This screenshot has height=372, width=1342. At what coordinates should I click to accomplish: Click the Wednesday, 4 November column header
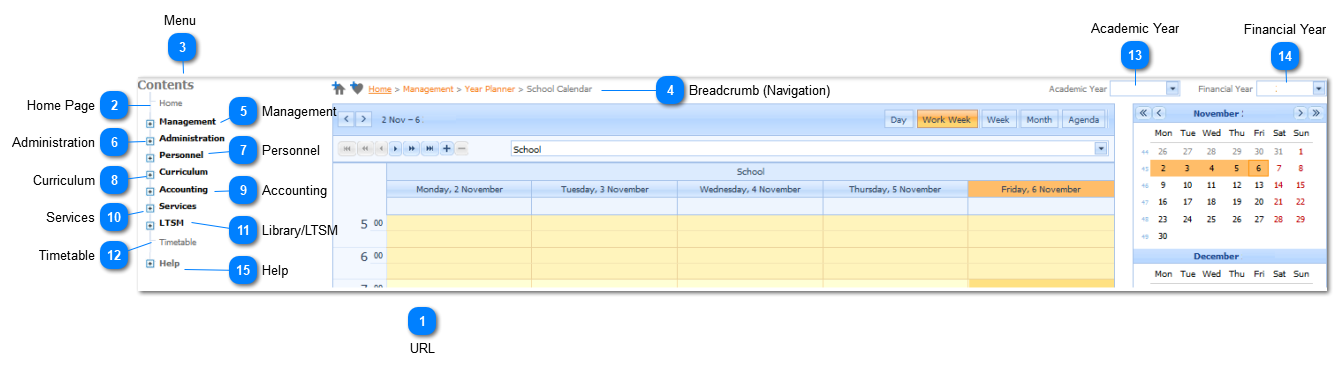click(749, 189)
